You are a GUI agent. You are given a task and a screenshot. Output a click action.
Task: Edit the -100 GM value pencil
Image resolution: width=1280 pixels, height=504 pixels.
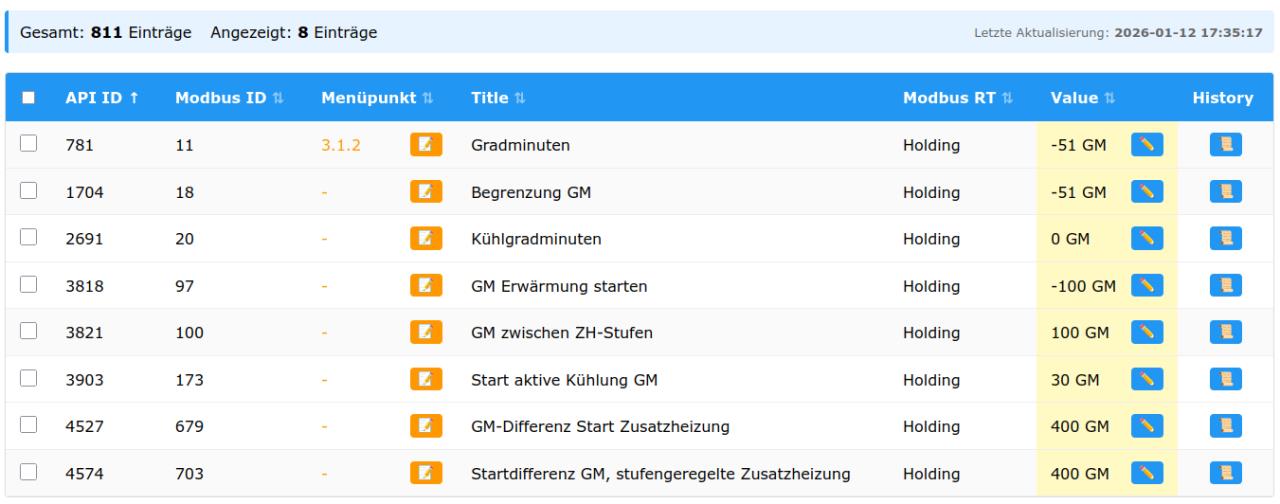pos(1146,286)
